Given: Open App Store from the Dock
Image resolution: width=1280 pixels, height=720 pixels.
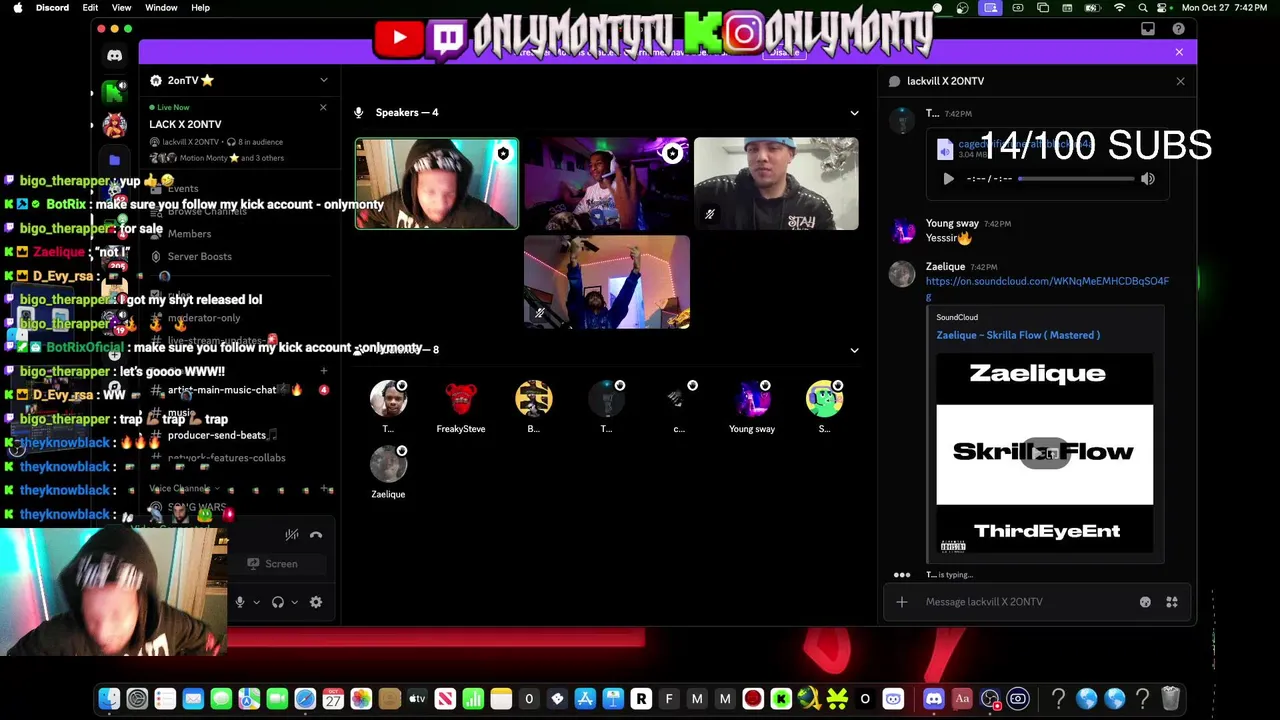Looking at the screenshot, I should pyautogui.click(x=585, y=699).
